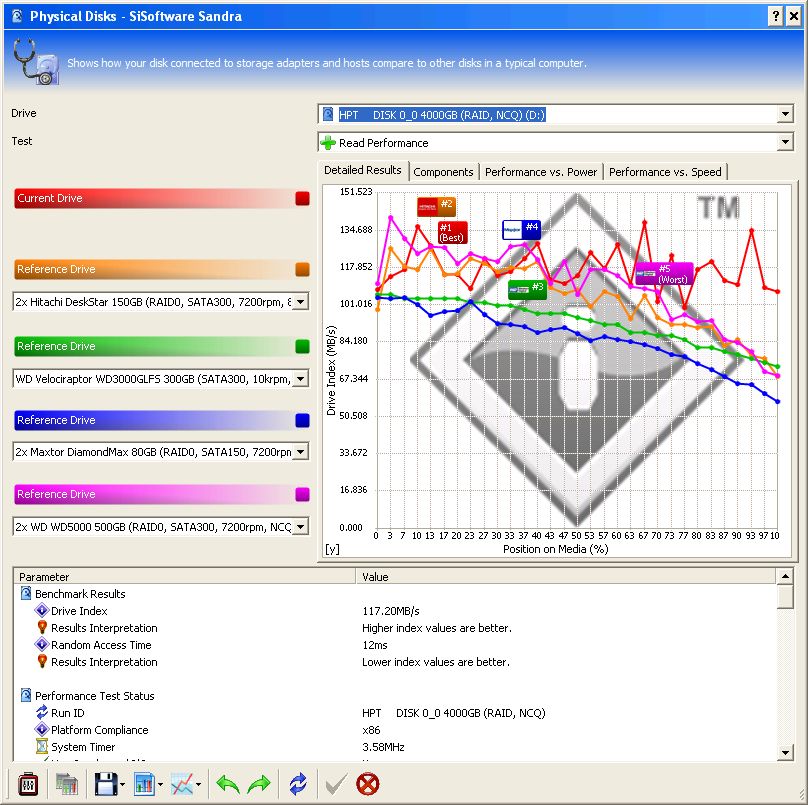Click the Performance Test Status section icon

click(x=26, y=695)
